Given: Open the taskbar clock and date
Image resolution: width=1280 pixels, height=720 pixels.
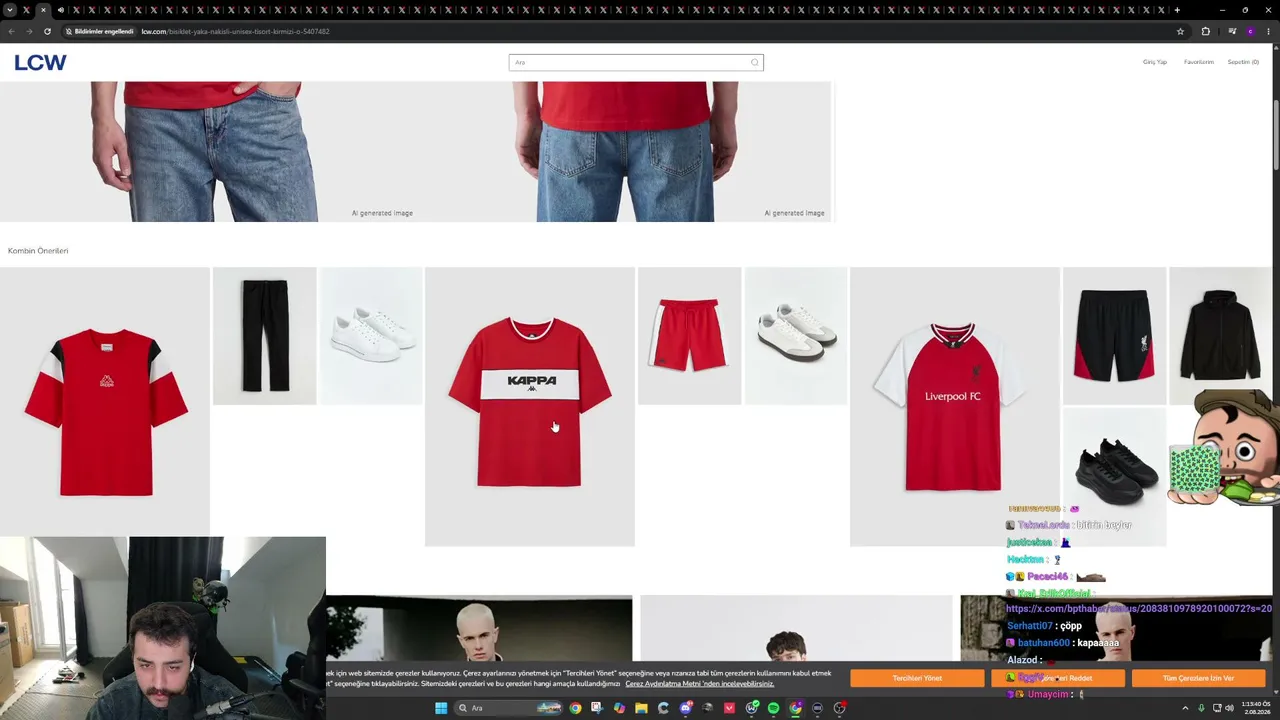Looking at the screenshot, I should coord(1256,708).
